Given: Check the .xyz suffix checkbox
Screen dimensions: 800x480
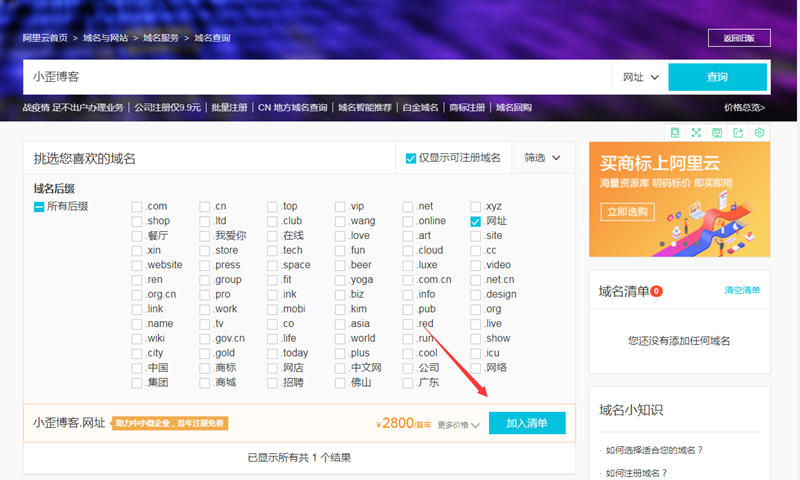Looking at the screenshot, I should (x=476, y=207).
